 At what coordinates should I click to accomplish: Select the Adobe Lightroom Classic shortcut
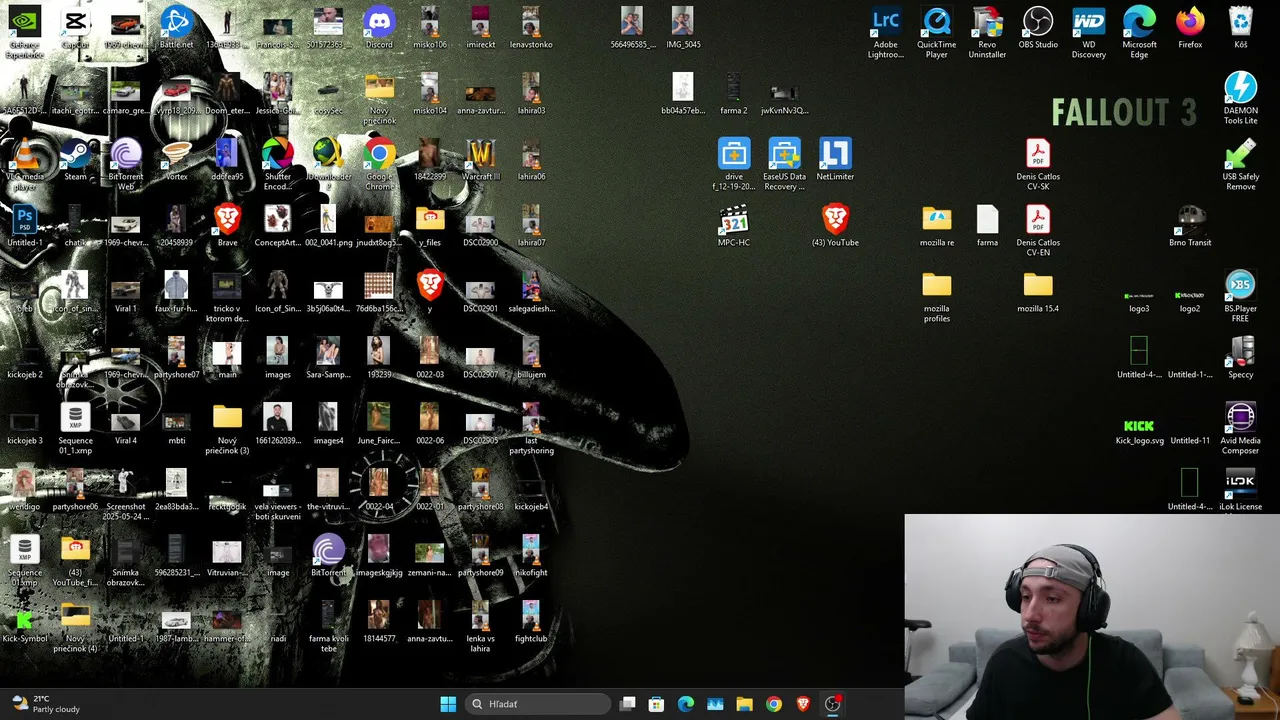tap(886, 33)
